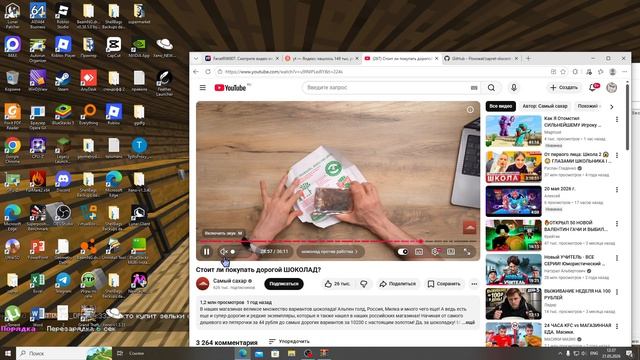Open Google Chrome desktop shortcut
The height and width of the screenshot is (360, 640).
click(x=13, y=148)
